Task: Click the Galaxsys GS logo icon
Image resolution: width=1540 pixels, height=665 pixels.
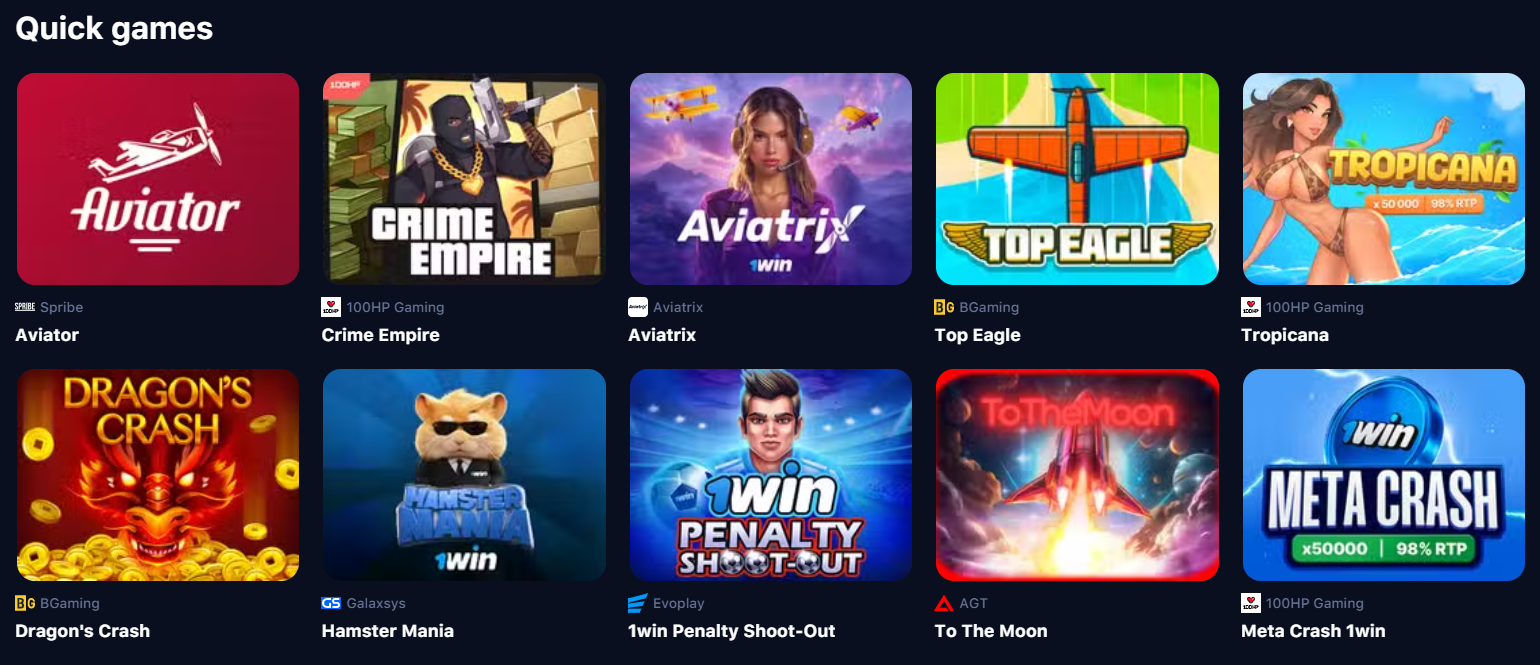Action: point(331,603)
